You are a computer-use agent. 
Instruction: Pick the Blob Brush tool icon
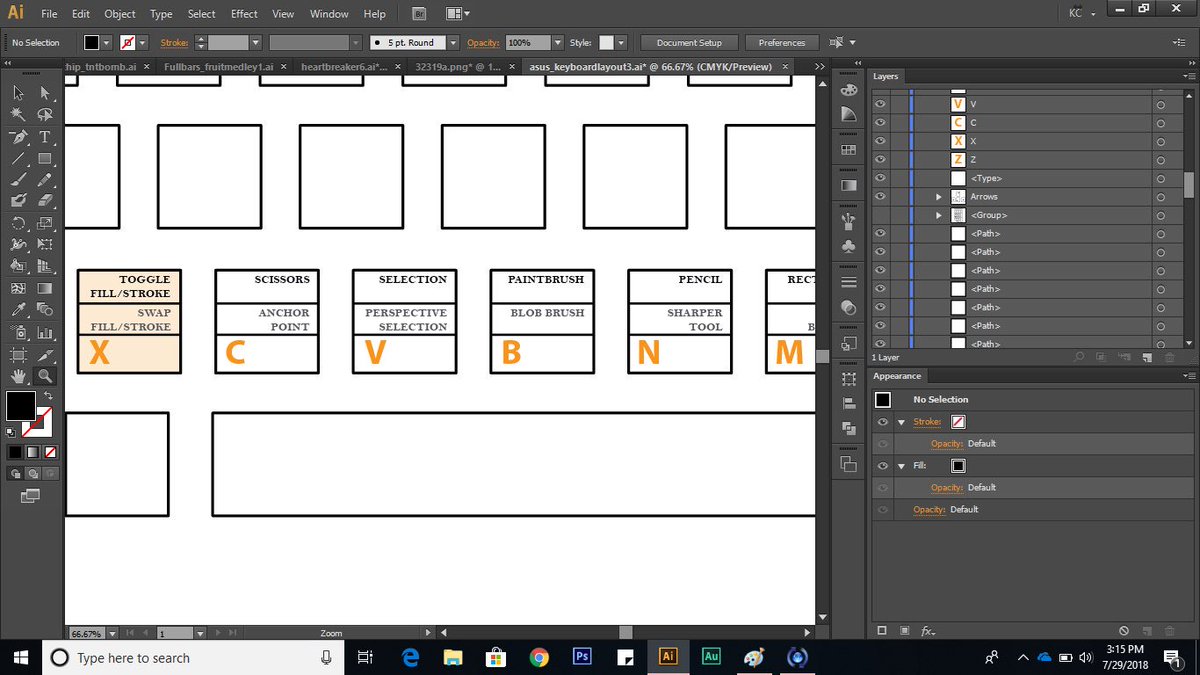tap(19, 202)
